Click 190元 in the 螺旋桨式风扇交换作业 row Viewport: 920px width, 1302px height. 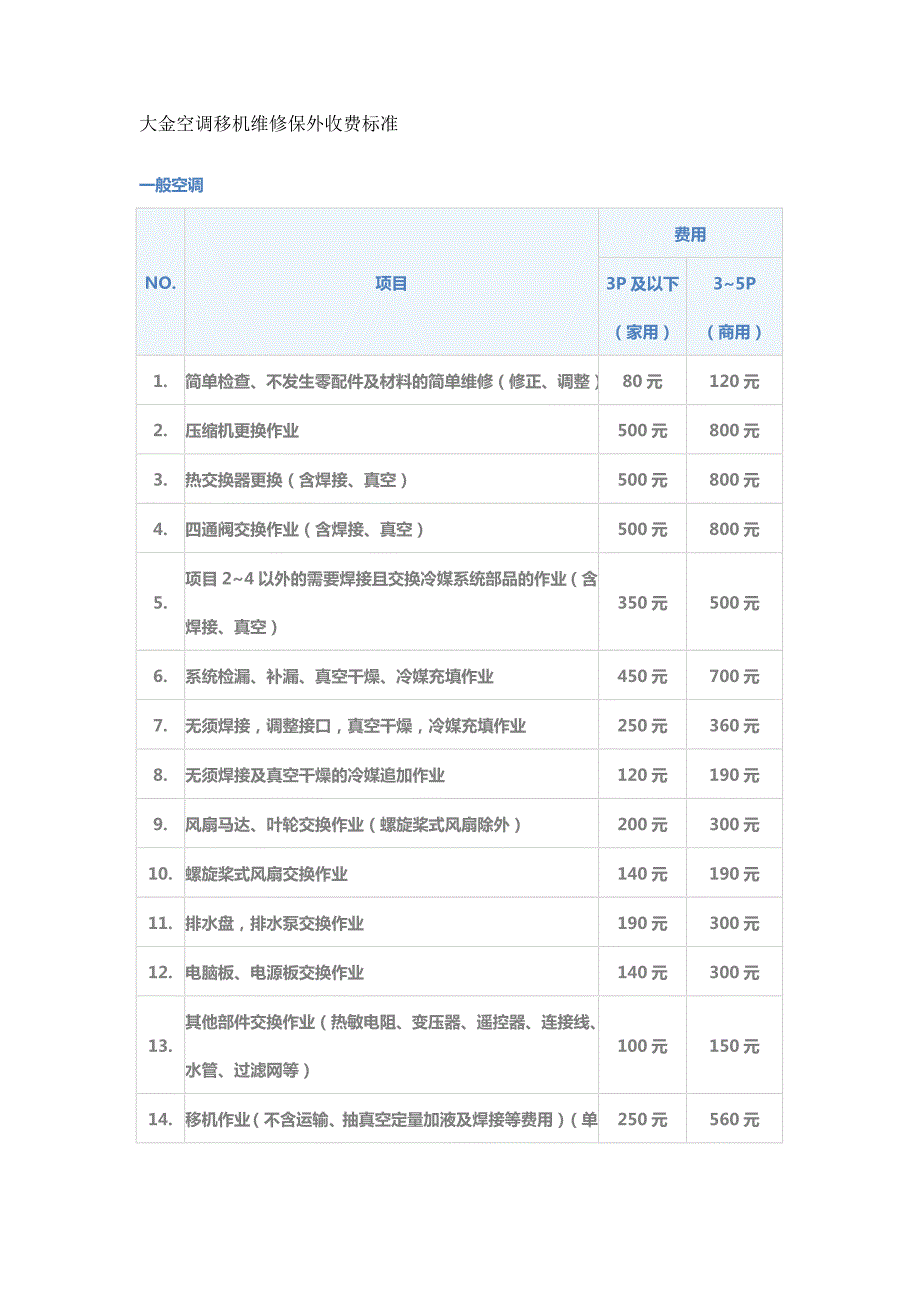734,874
